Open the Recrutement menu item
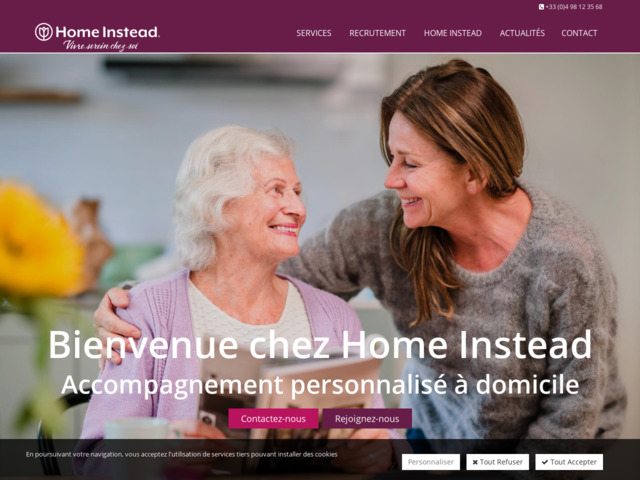This screenshot has width=640, height=480. [378, 33]
